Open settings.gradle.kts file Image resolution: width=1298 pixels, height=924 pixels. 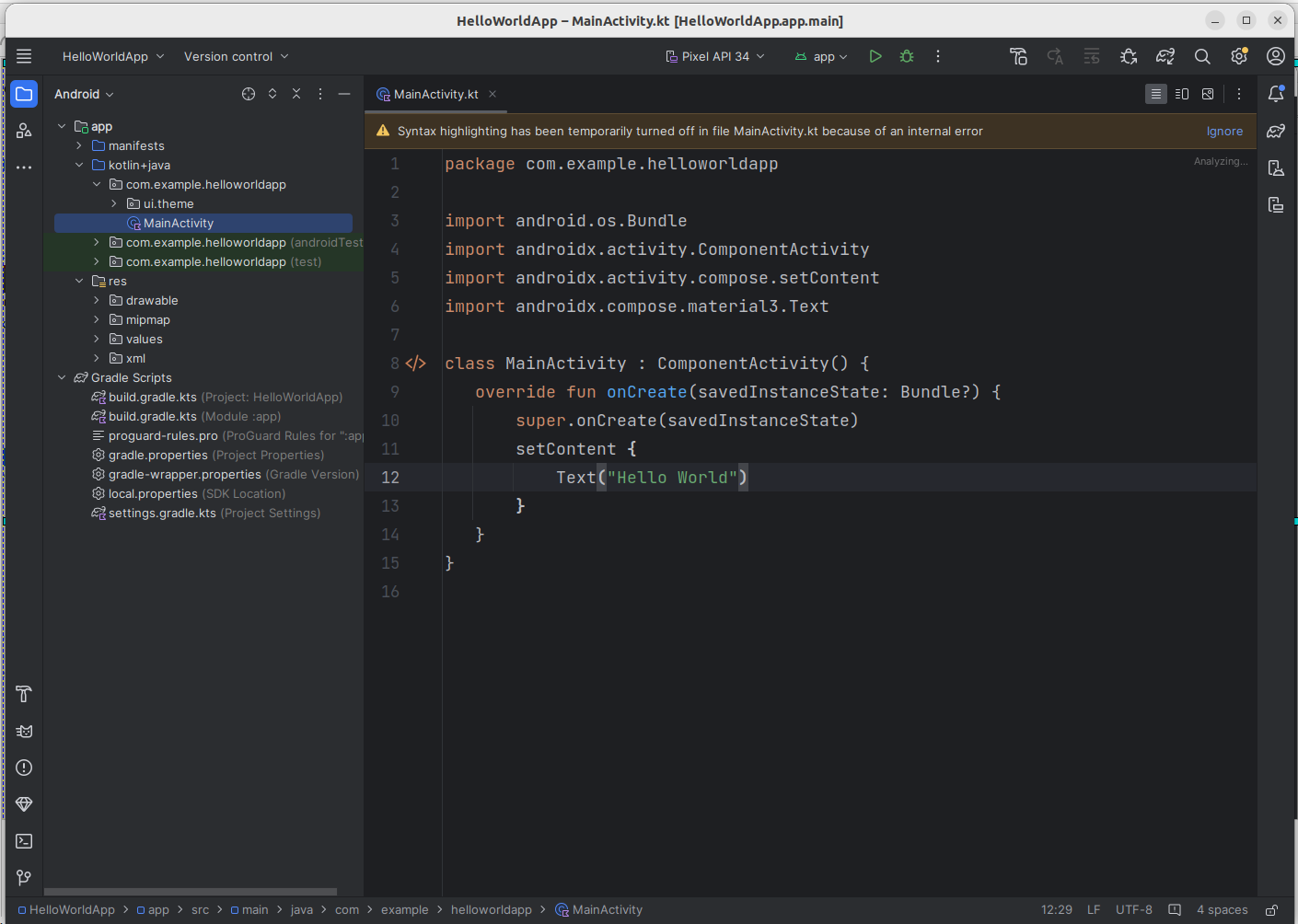(x=205, y=513)
